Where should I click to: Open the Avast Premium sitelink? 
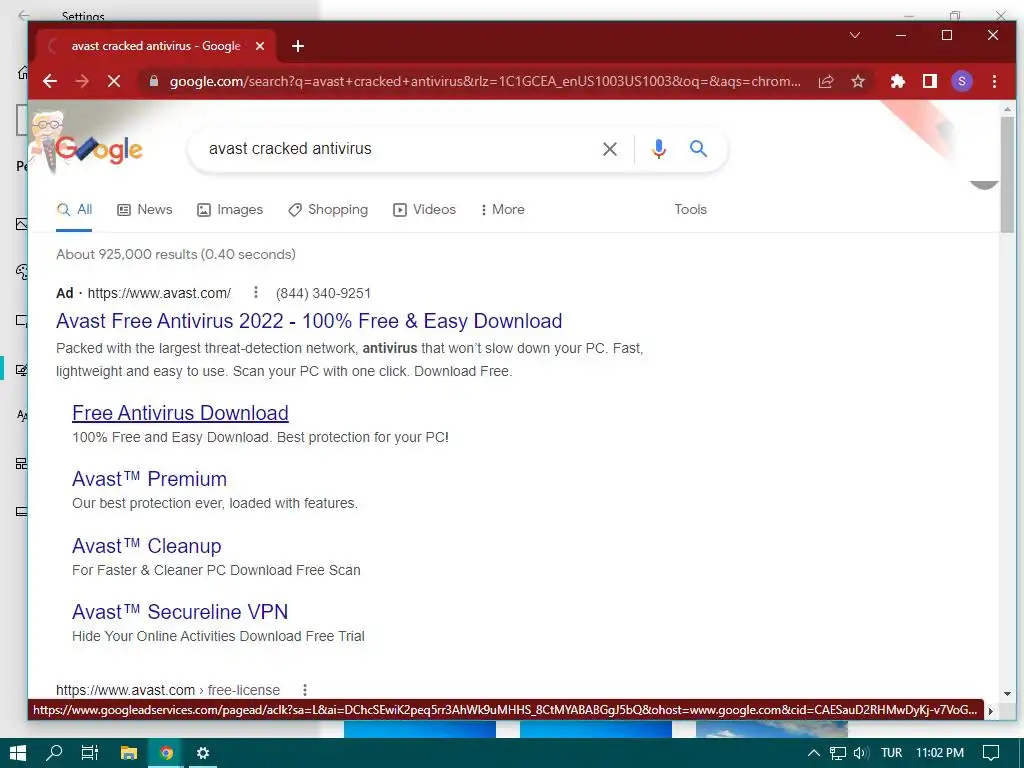150,479
